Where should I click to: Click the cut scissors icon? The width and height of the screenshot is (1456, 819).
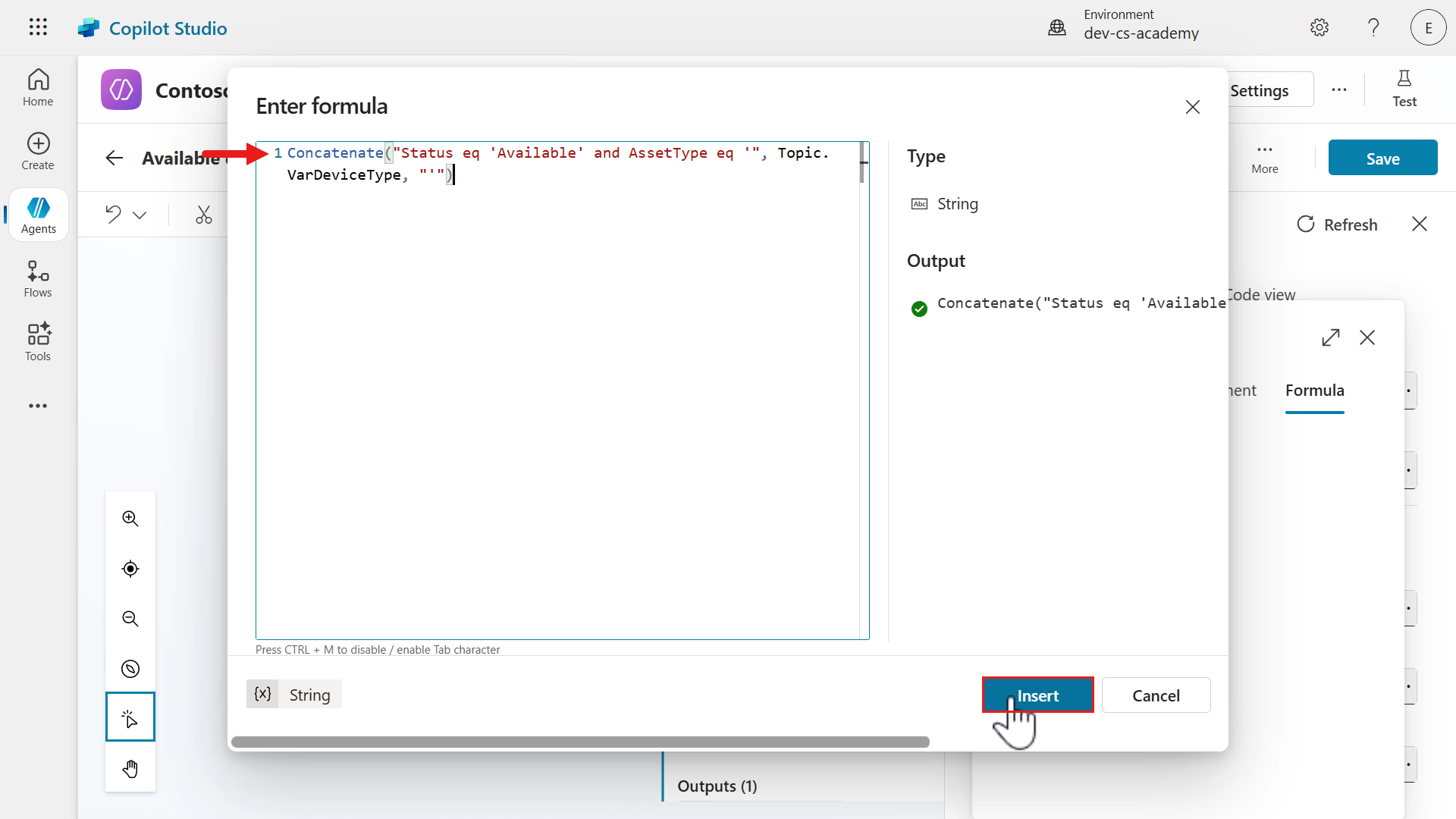[203, 215]
